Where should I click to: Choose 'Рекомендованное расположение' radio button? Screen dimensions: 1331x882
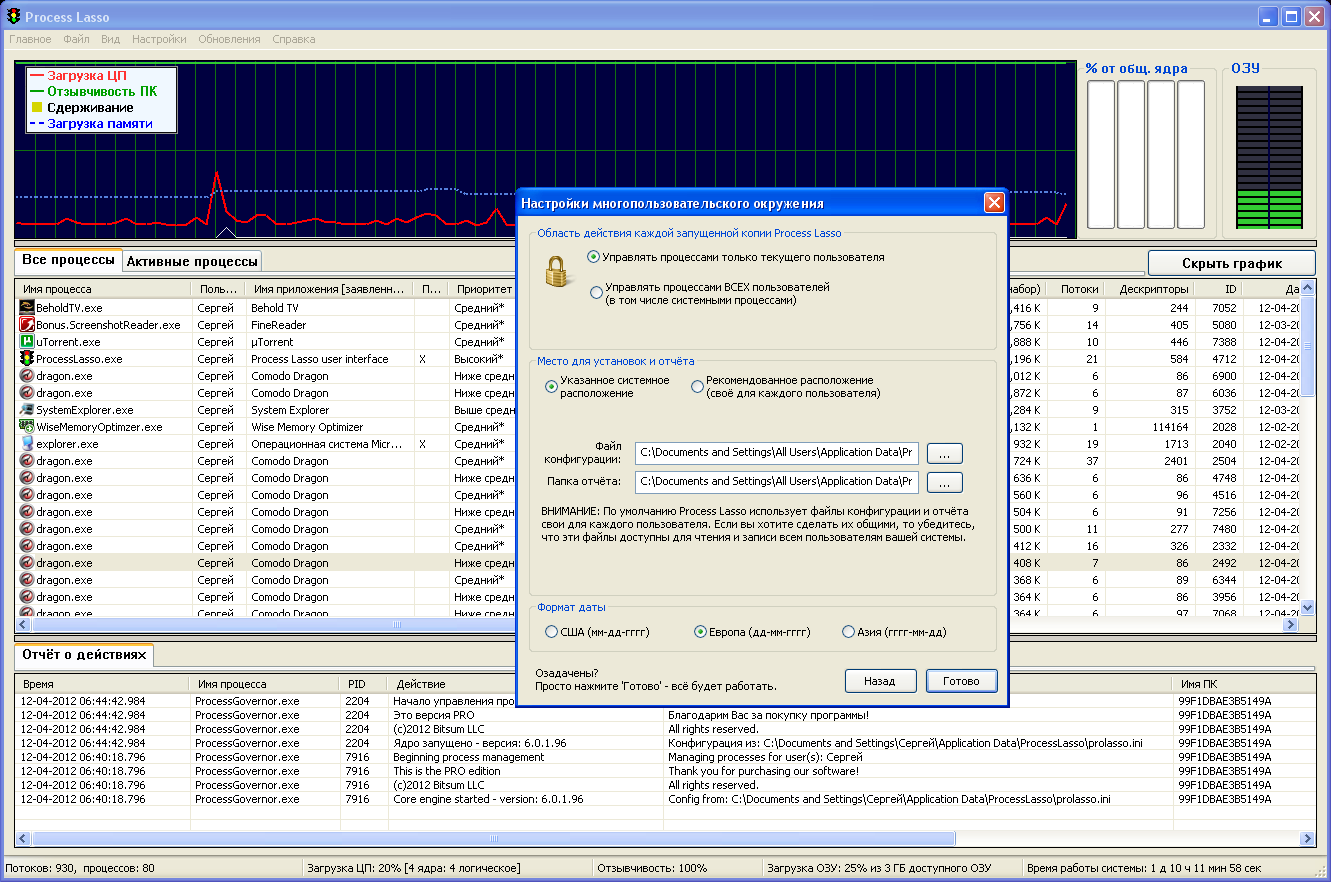click(698, 386)
